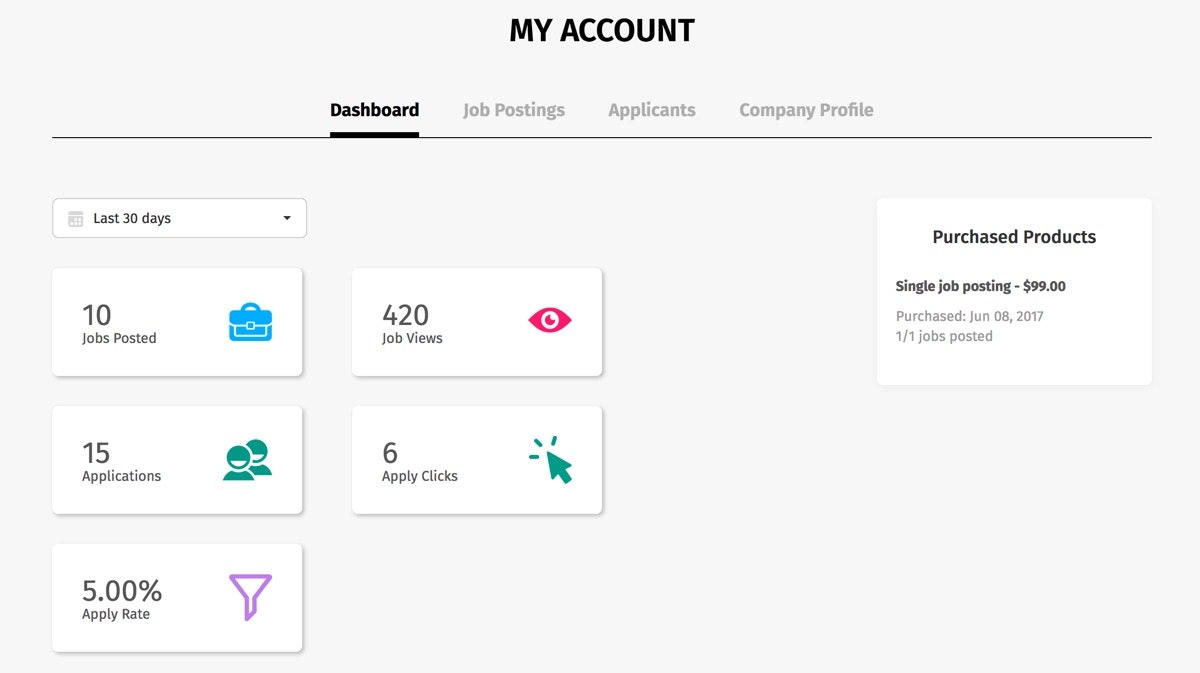Click the 6 Apply Clicks card
The width and height of the screenshot is (1200, 673).
coord(477,460)
